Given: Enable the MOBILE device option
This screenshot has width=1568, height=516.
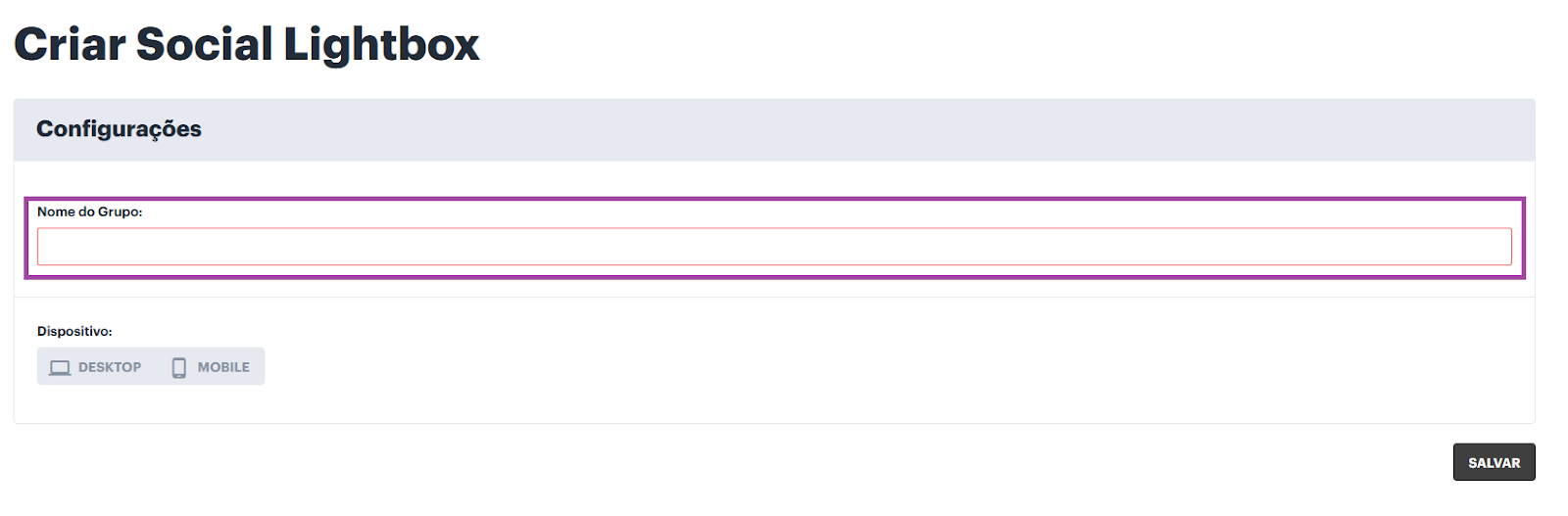Looking at the screenshot, I should click(x=211, y=367).
